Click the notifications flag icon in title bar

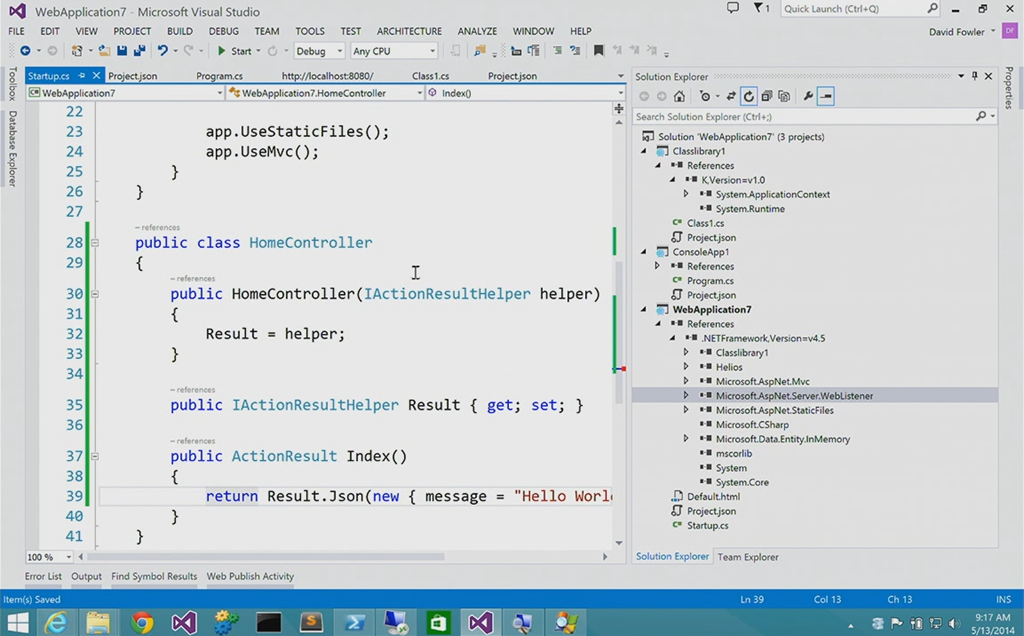click(x=761, y=8)
